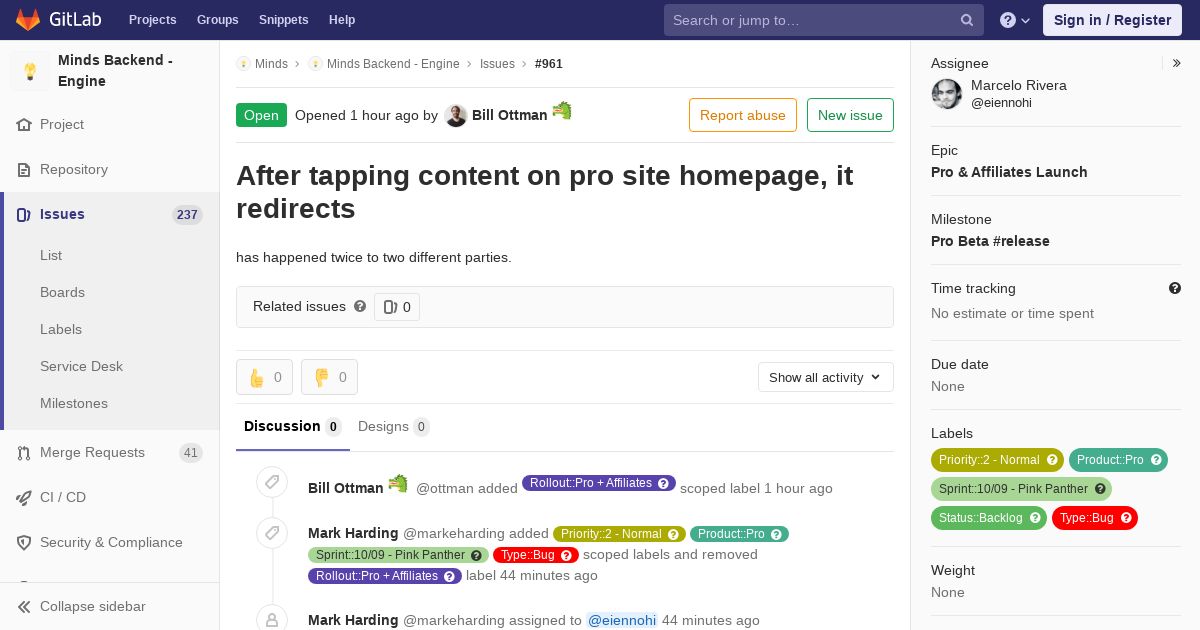Click help icon on Status::Backlog label
This screenshot has width=1200, height=630.
(x=1035, y=518)
